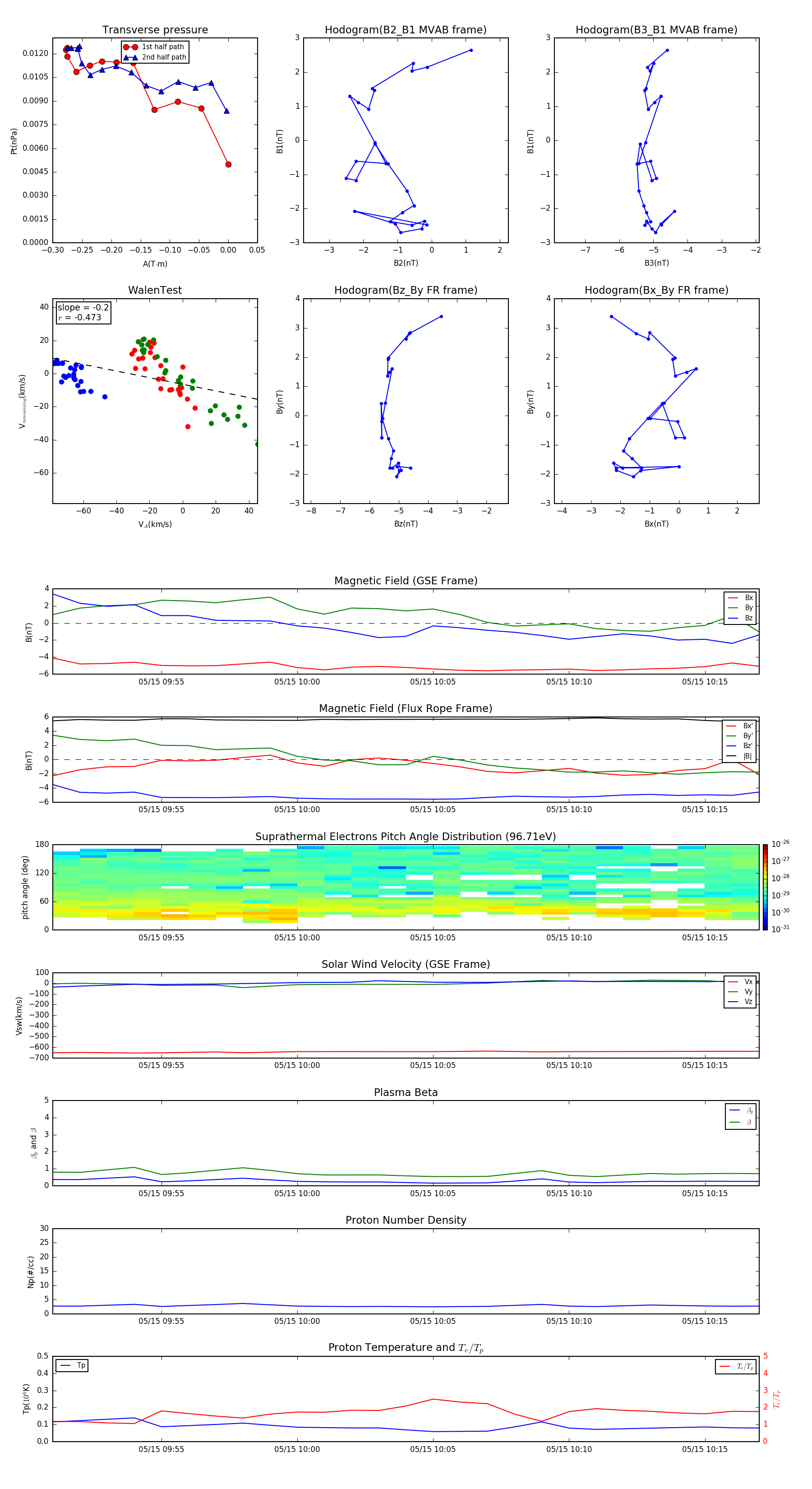
Task: Click the 'Bz(nT)' x-axis label
Action: tap(406, 524)
